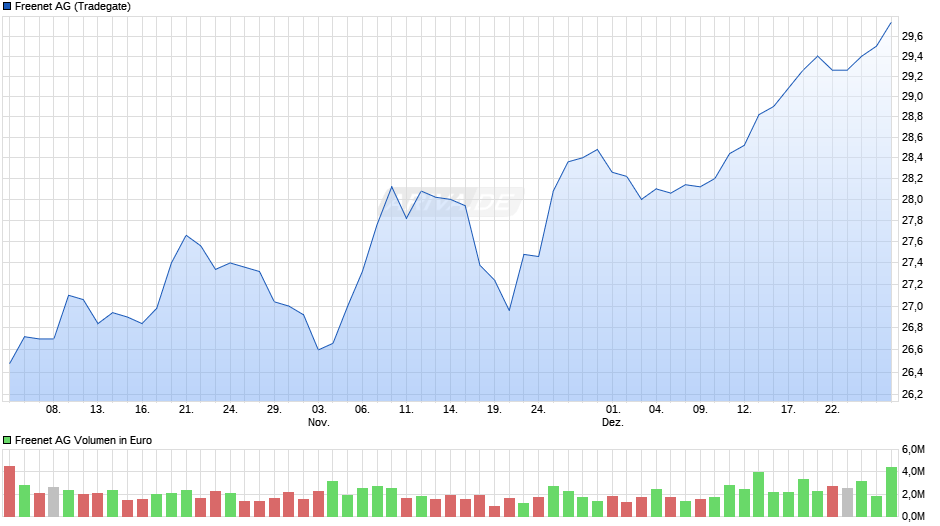Click the 01. date label above Dez.
This screenshot has height=526, width=940.
[x=613, y=409]
